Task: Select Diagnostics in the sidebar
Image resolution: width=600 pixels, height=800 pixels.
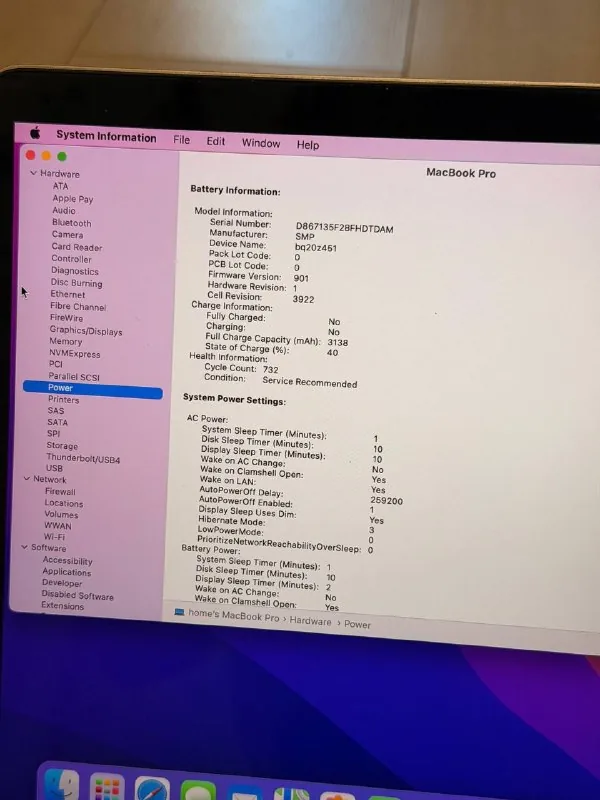Action: click(74, 271)
